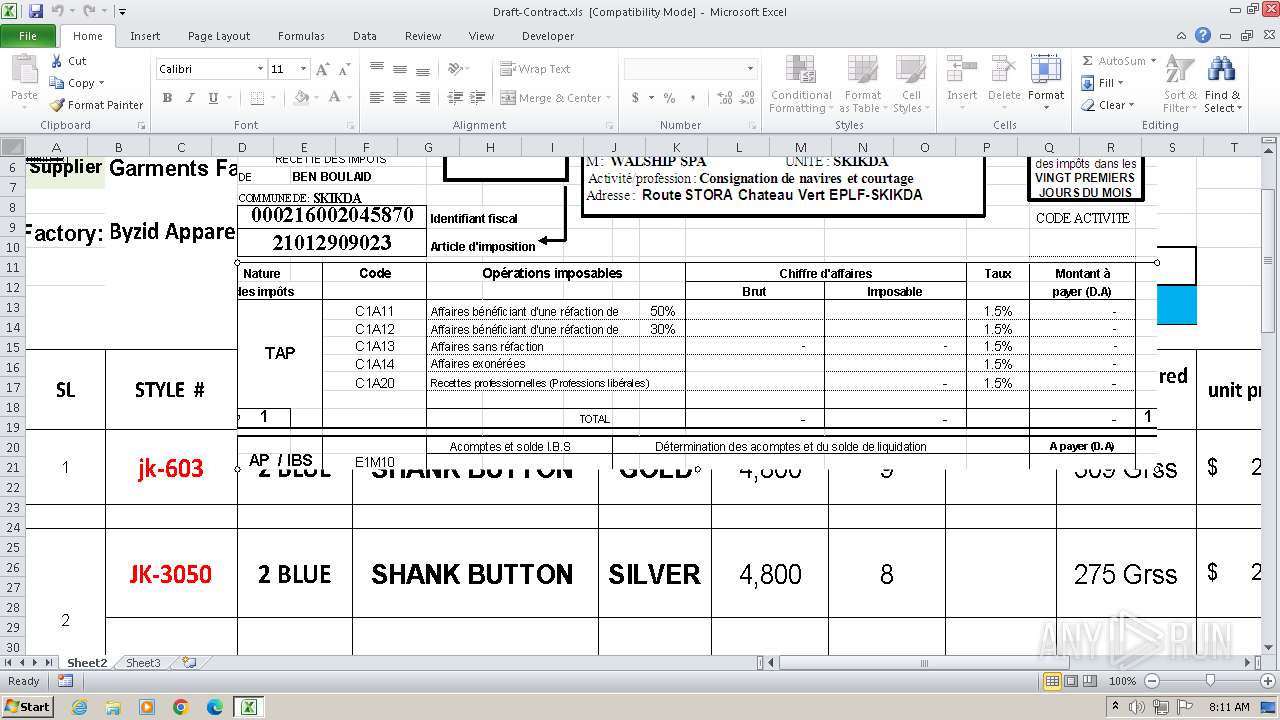Viewport: 1280px width, 720px height.
Task: Increase the font size with Grow Font
Action: (322, 69)
